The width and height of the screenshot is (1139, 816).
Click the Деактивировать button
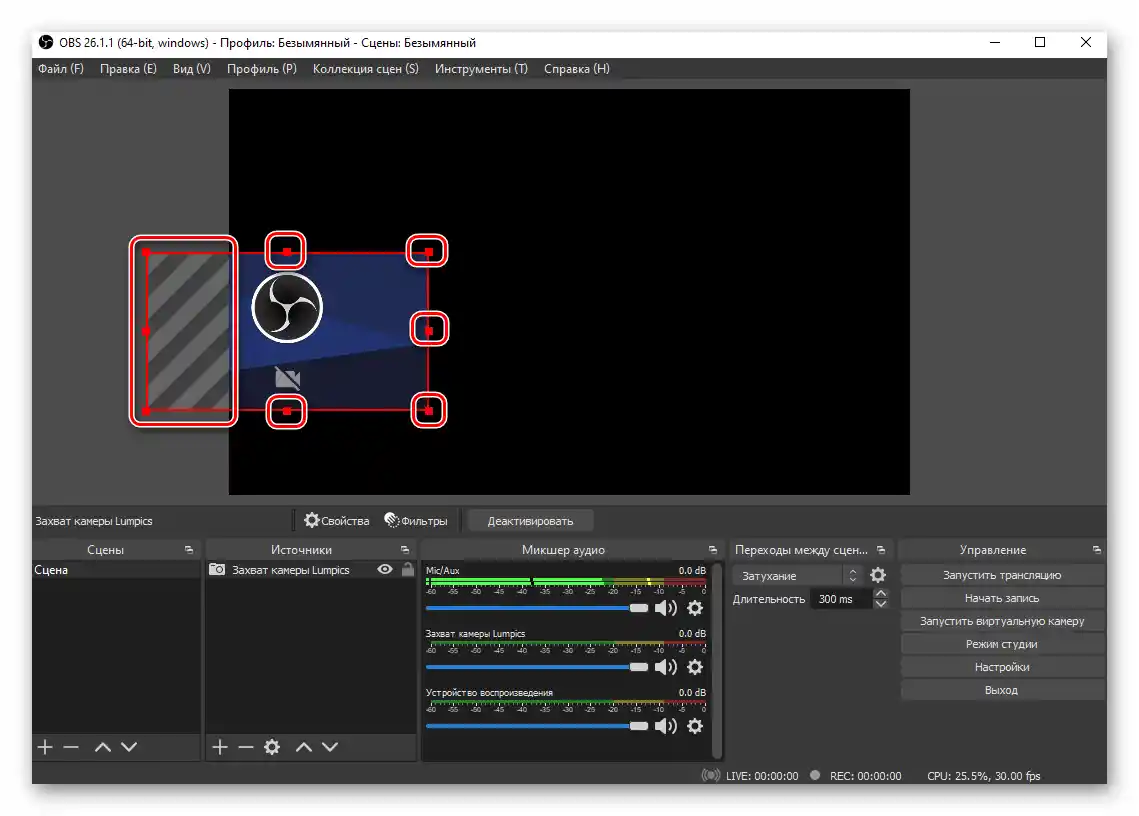(x=530, y=521)
